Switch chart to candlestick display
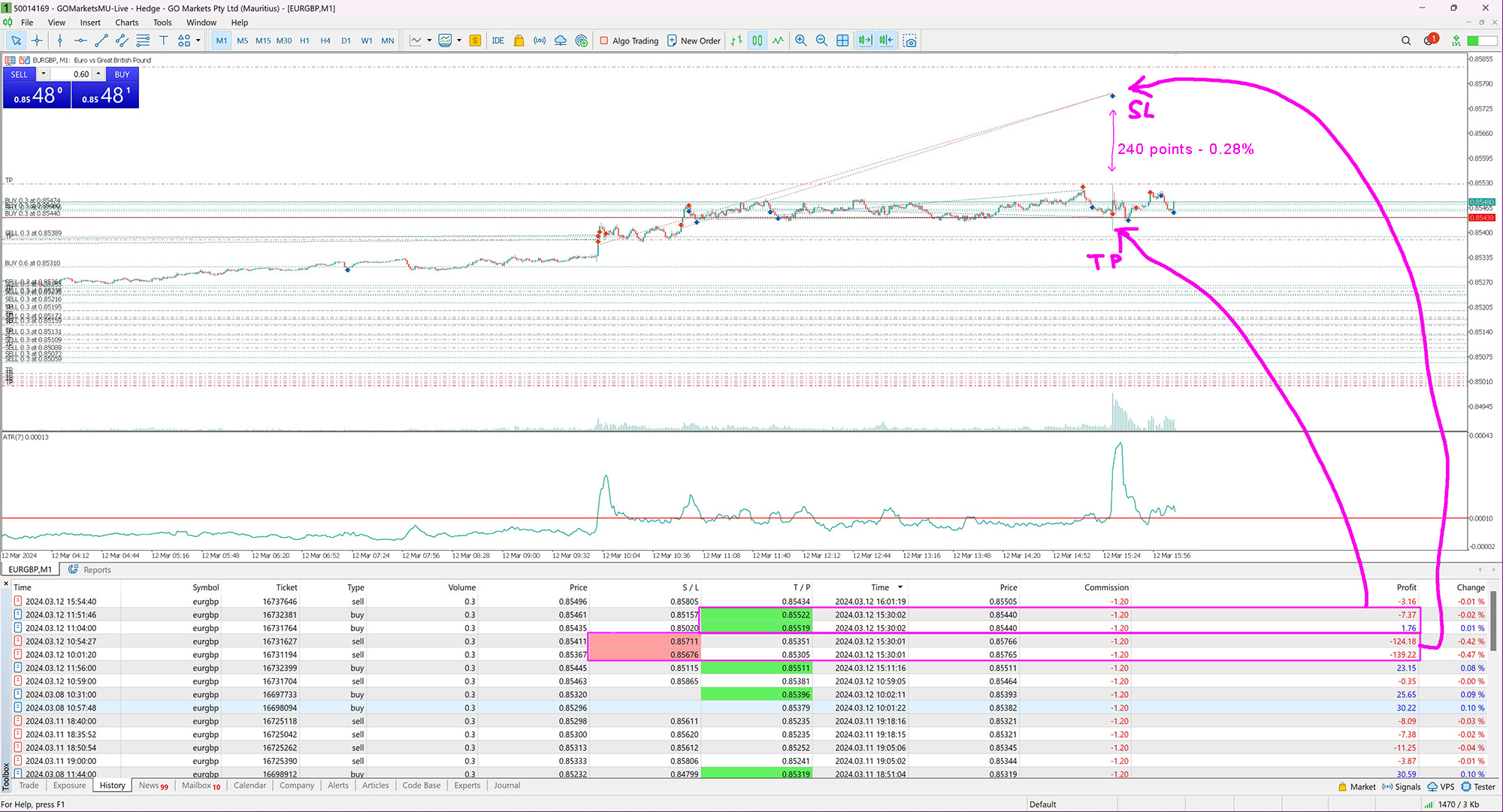The image size is (1503, 812). click(x=757, y=41)
